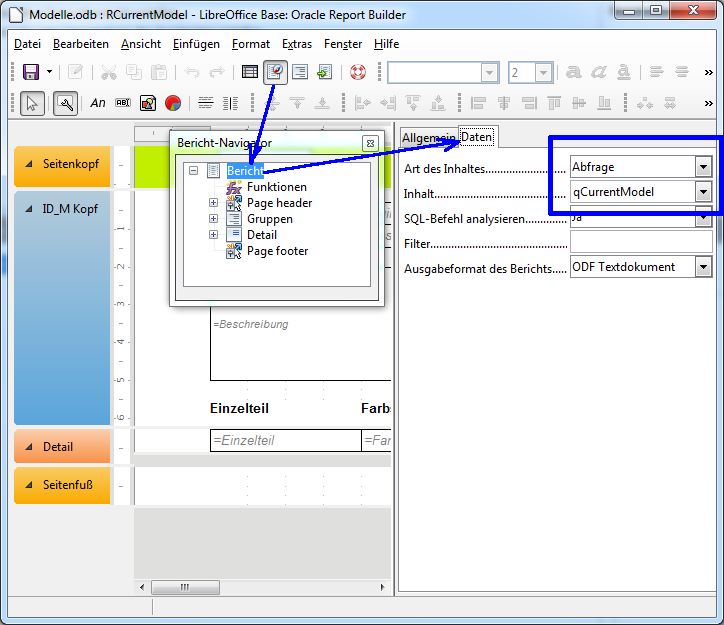Viewport: 724px width, 625px height.
Task: Click the Filter input field
Action: coord(641,242)
